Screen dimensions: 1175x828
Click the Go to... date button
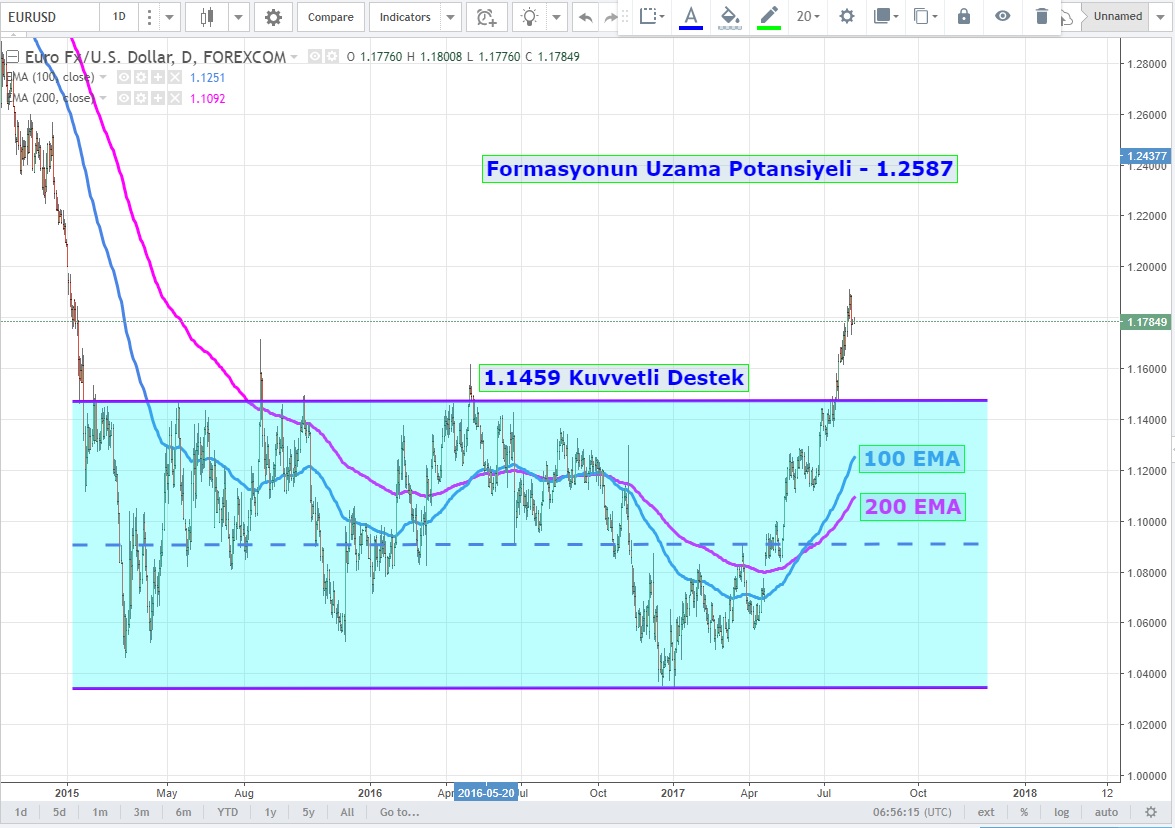click(399, 812)
